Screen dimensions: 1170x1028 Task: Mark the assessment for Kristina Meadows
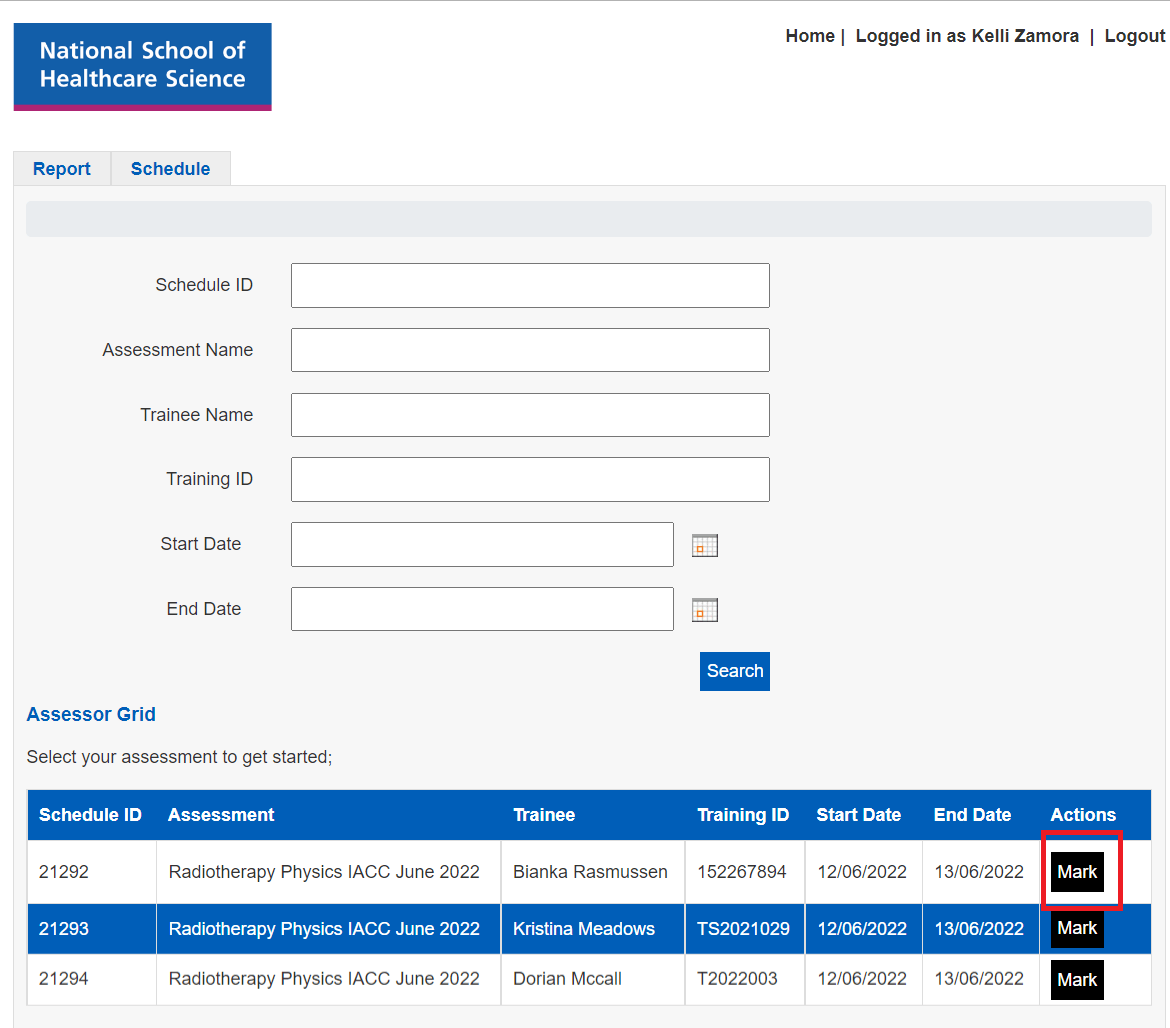(x=1077, y=928)
